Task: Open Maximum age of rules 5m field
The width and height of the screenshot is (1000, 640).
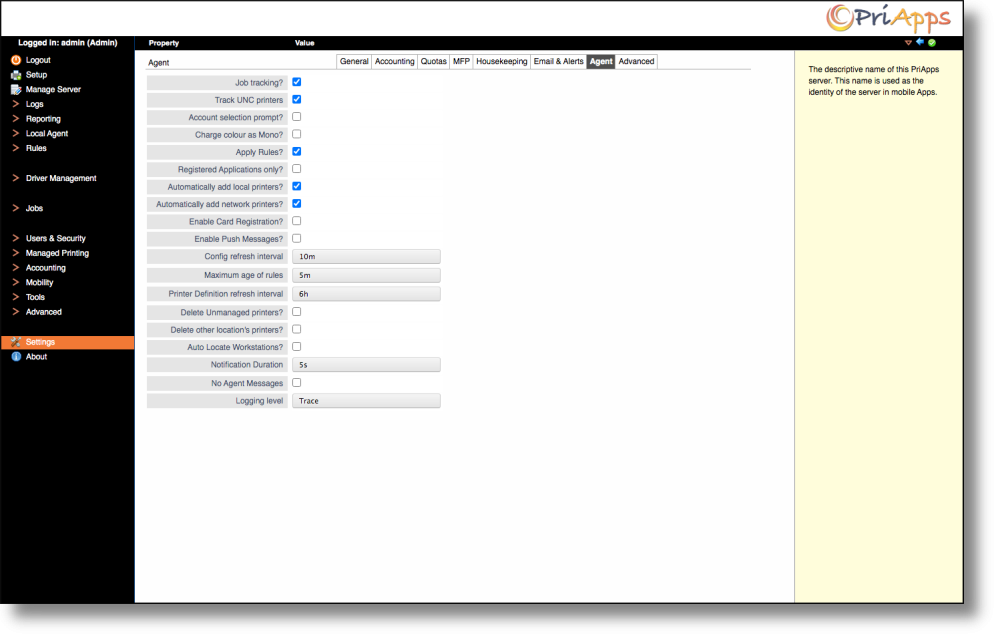Action: tap(366, 275)
